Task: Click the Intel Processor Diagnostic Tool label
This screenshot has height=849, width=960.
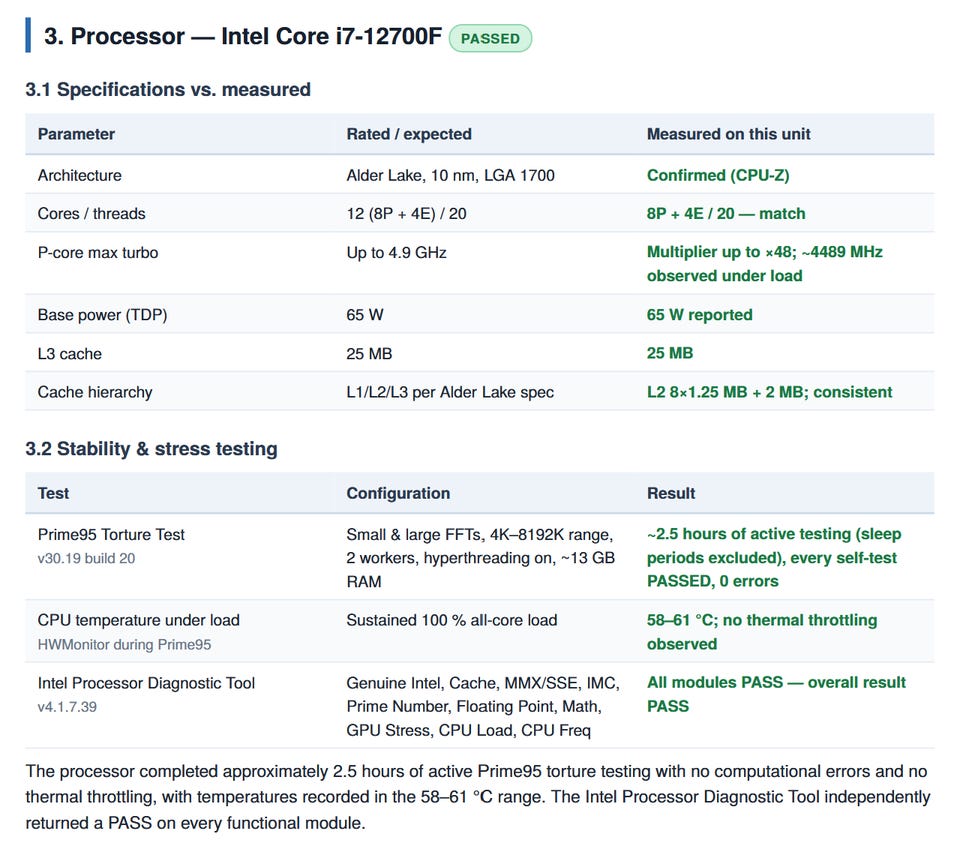Action: (x=146, y=683)
